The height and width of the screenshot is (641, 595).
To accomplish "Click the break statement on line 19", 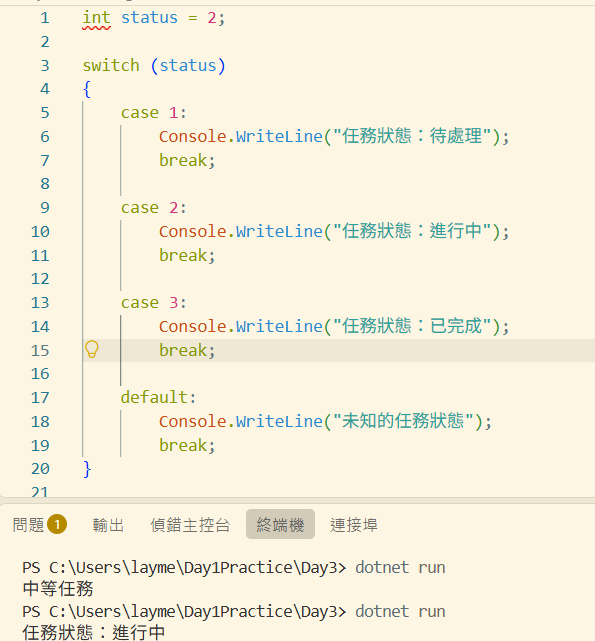I will (187, 445).
